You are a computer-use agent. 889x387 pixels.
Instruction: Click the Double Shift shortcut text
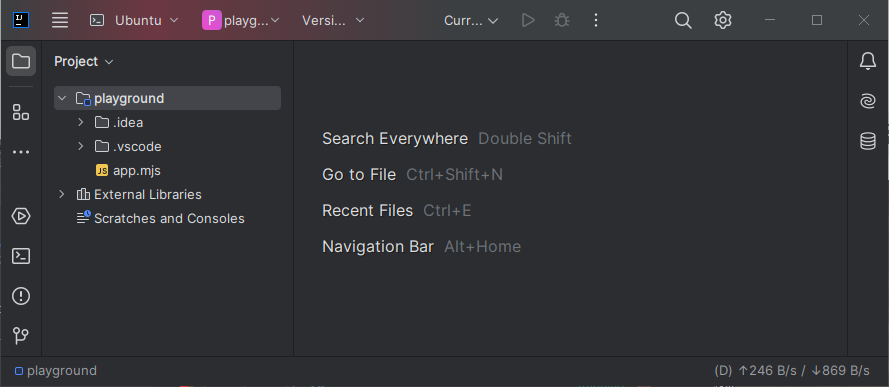pos(525,138)
